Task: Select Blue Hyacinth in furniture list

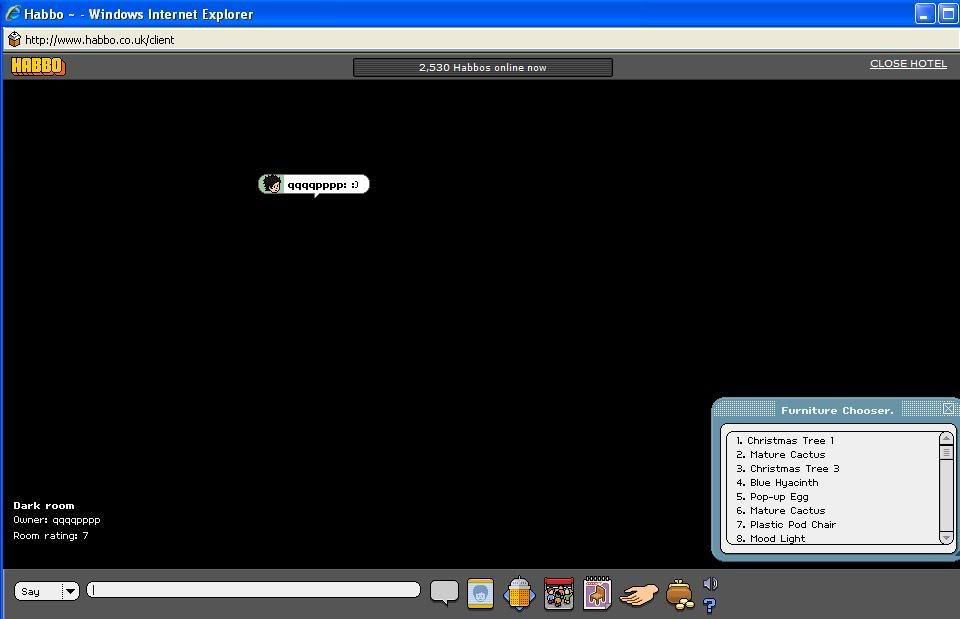Action: point(784,482)
